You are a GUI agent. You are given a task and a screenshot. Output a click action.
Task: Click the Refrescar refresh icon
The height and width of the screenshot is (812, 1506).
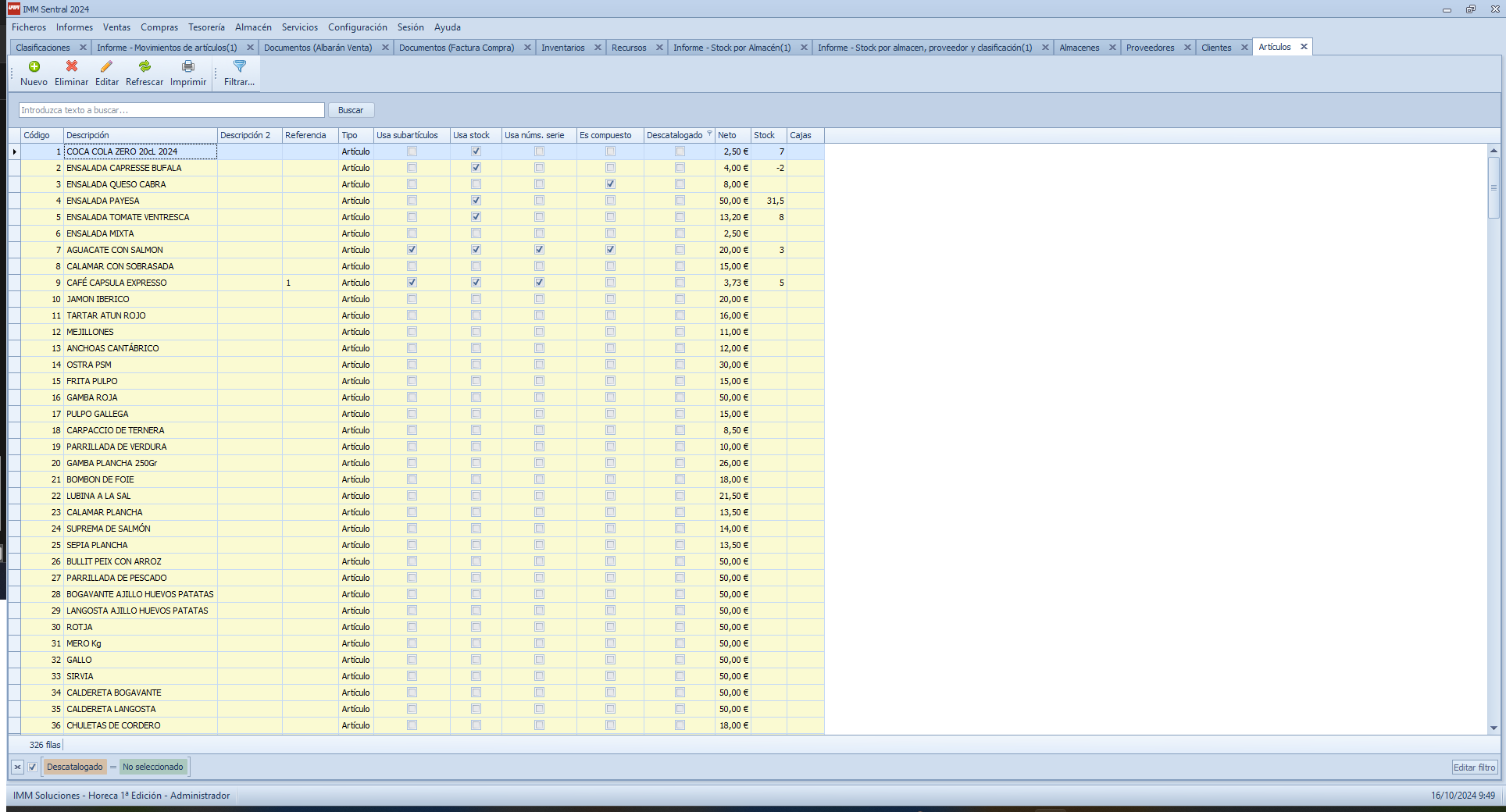[145, 67]
